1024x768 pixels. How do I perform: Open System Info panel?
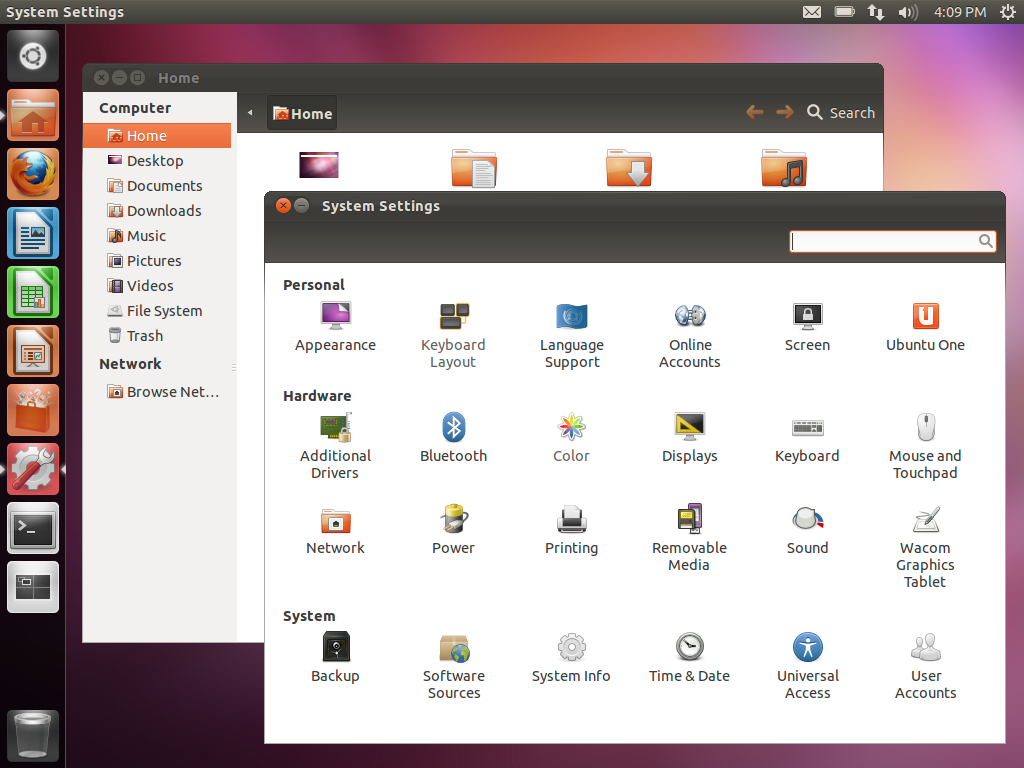pyautogui.click(x=571, y=658)
